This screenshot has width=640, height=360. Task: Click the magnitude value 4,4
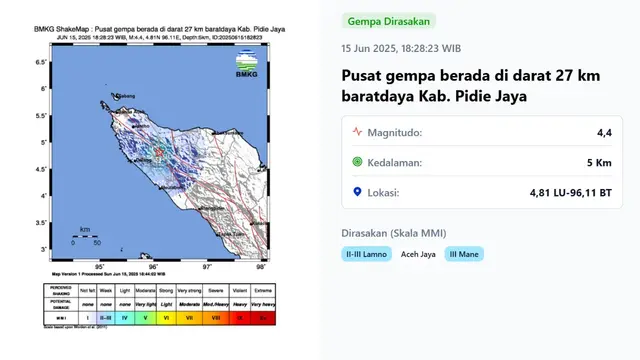pos(604,133)
